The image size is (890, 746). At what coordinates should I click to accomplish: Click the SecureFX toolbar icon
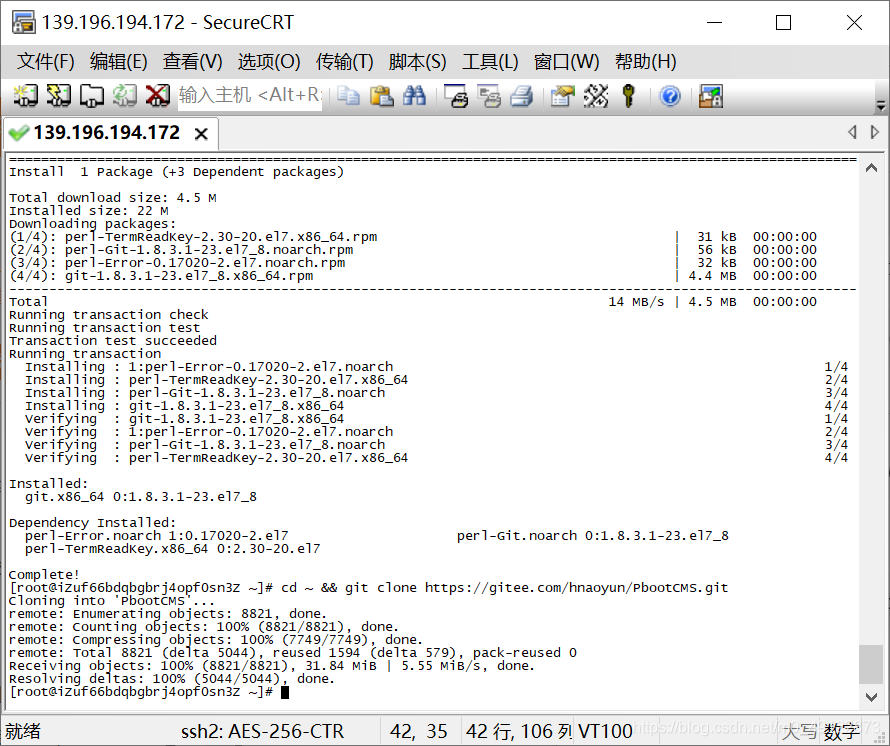pyautogui.click(x=711, y=95)
